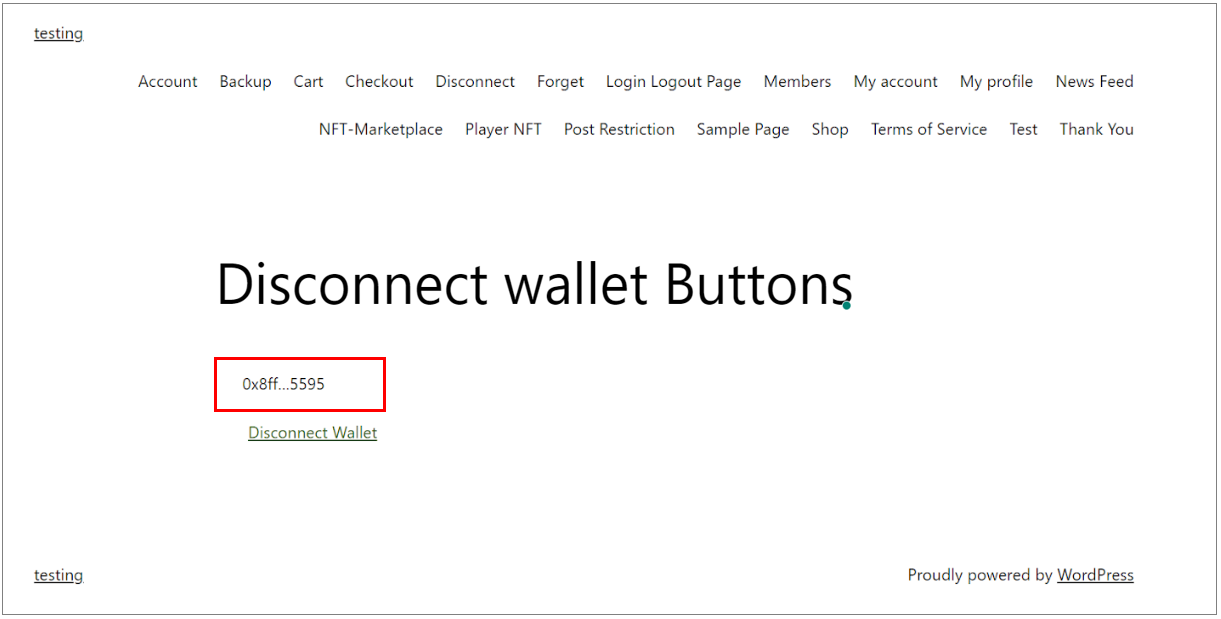The image size is (1221, 619).
Task: Click the wallet address 0x8ff...5595
Action: pos(284,384)
